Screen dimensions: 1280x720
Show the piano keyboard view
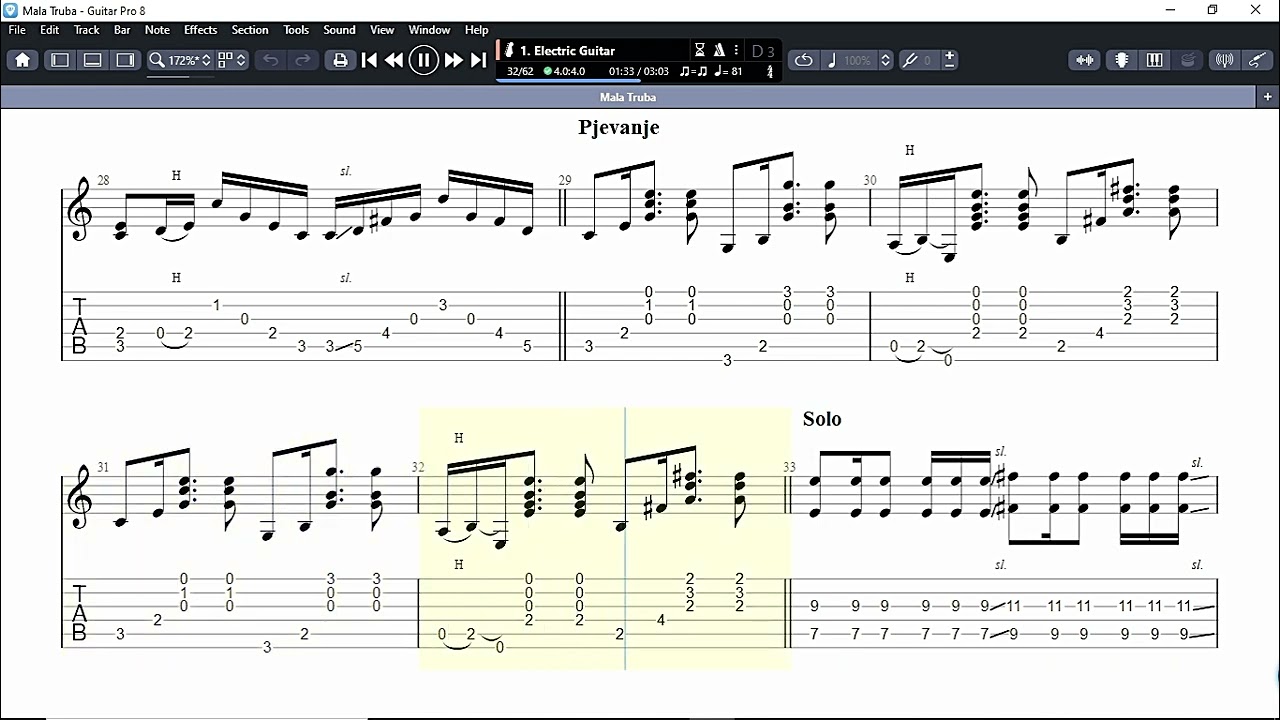(1154, 60)
